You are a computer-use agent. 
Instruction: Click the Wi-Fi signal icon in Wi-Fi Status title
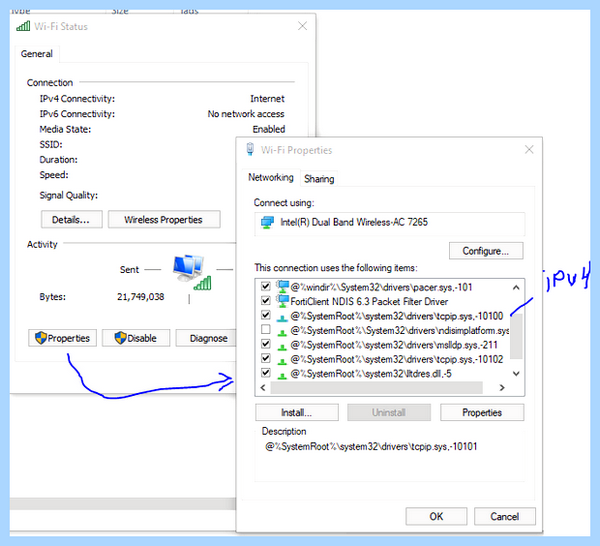tap(23, 26)
